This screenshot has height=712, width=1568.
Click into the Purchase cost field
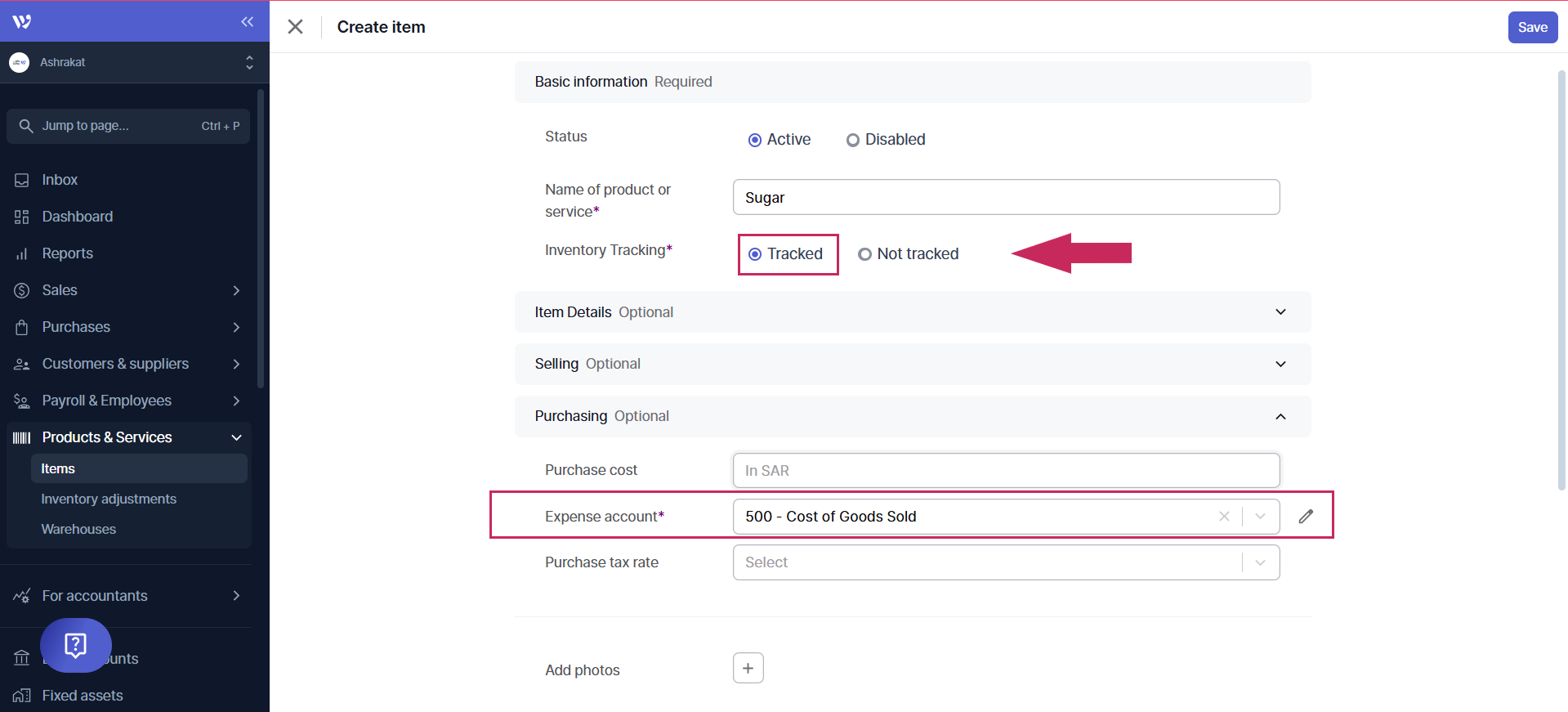[1005, 470]
